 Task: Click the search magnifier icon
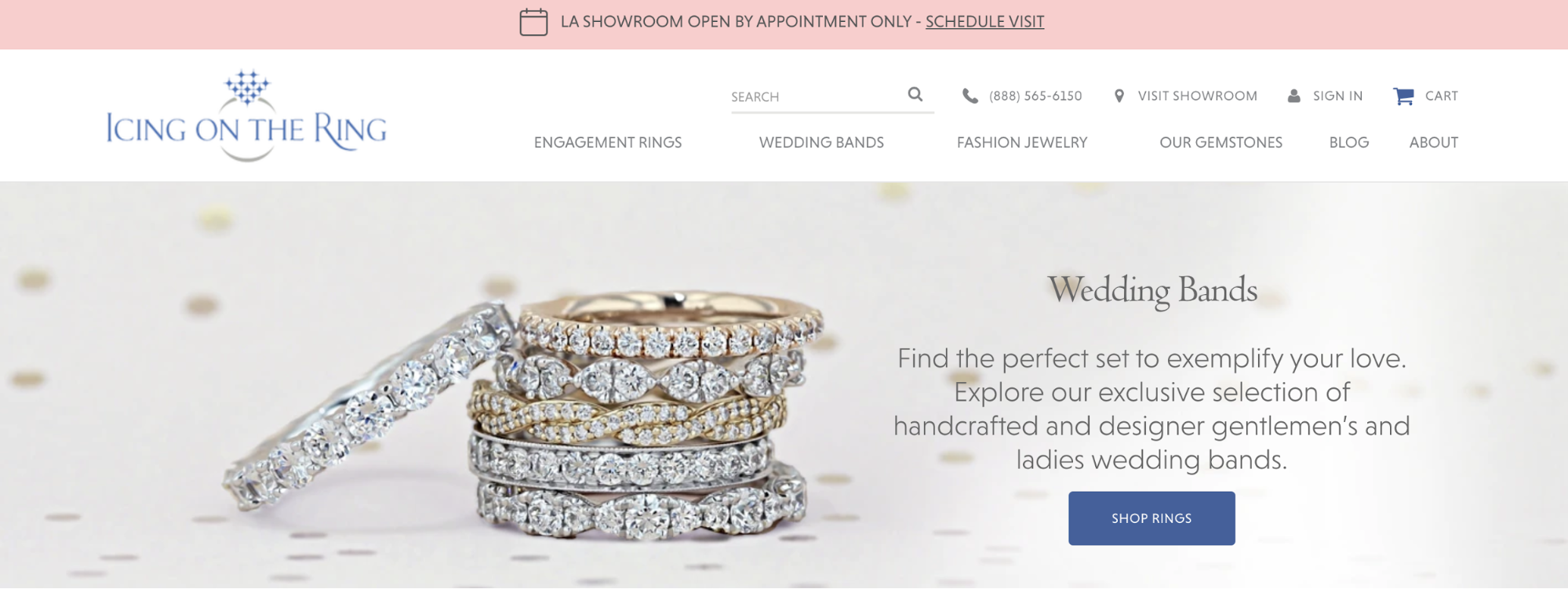(x=915, y=94)
